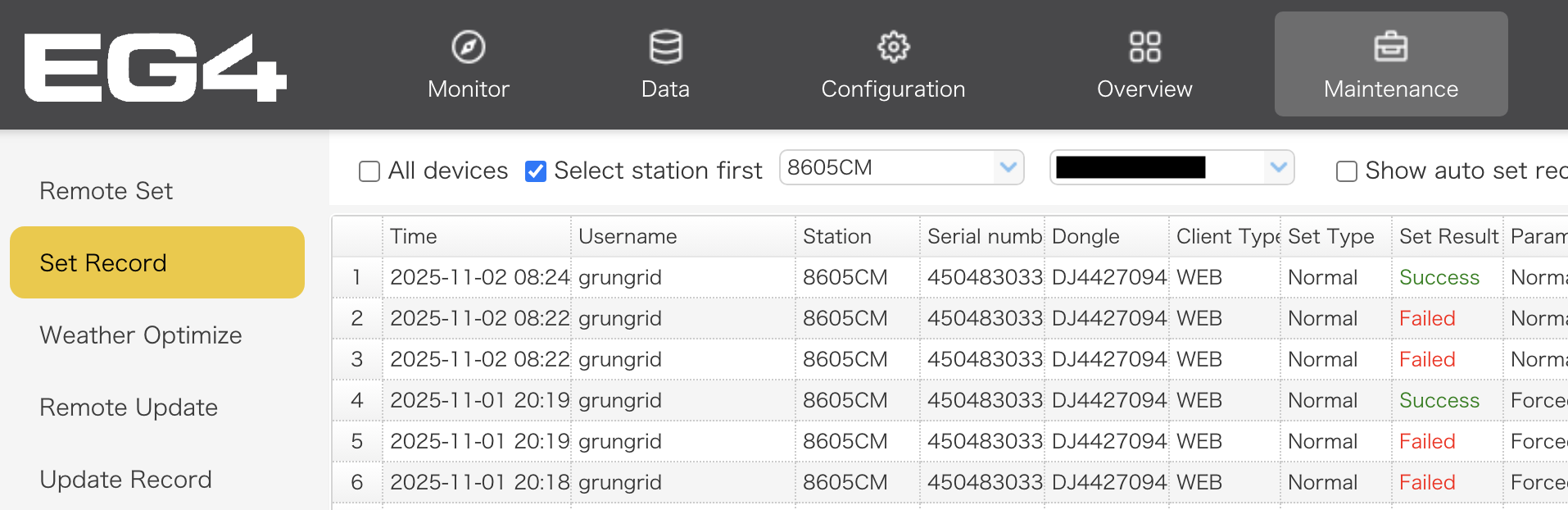Image resolution: width=1568 pixels, height=510 pixels.
Task: Select Remote Set in sidebar
Action: click(x=106, y=191)
